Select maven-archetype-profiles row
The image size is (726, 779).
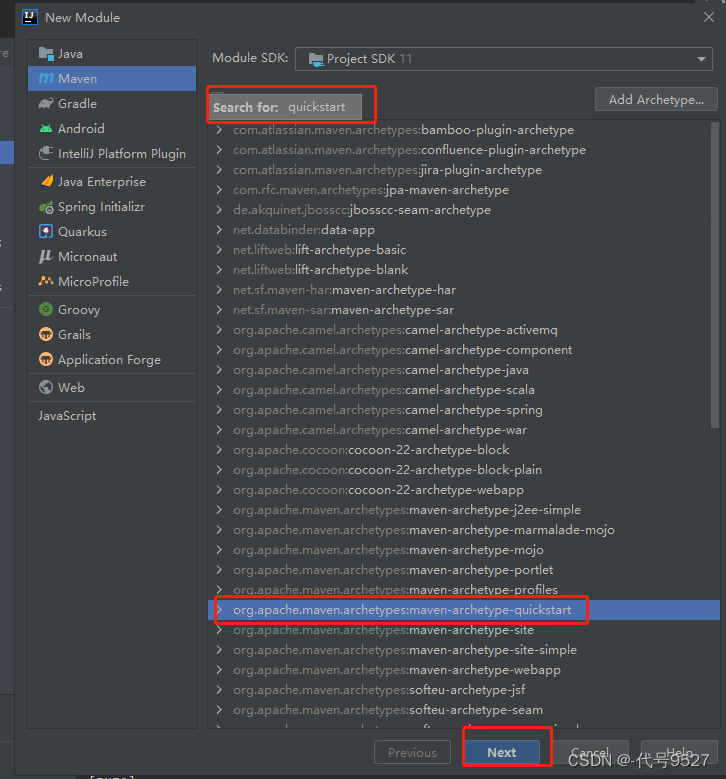tap(464, 590)
